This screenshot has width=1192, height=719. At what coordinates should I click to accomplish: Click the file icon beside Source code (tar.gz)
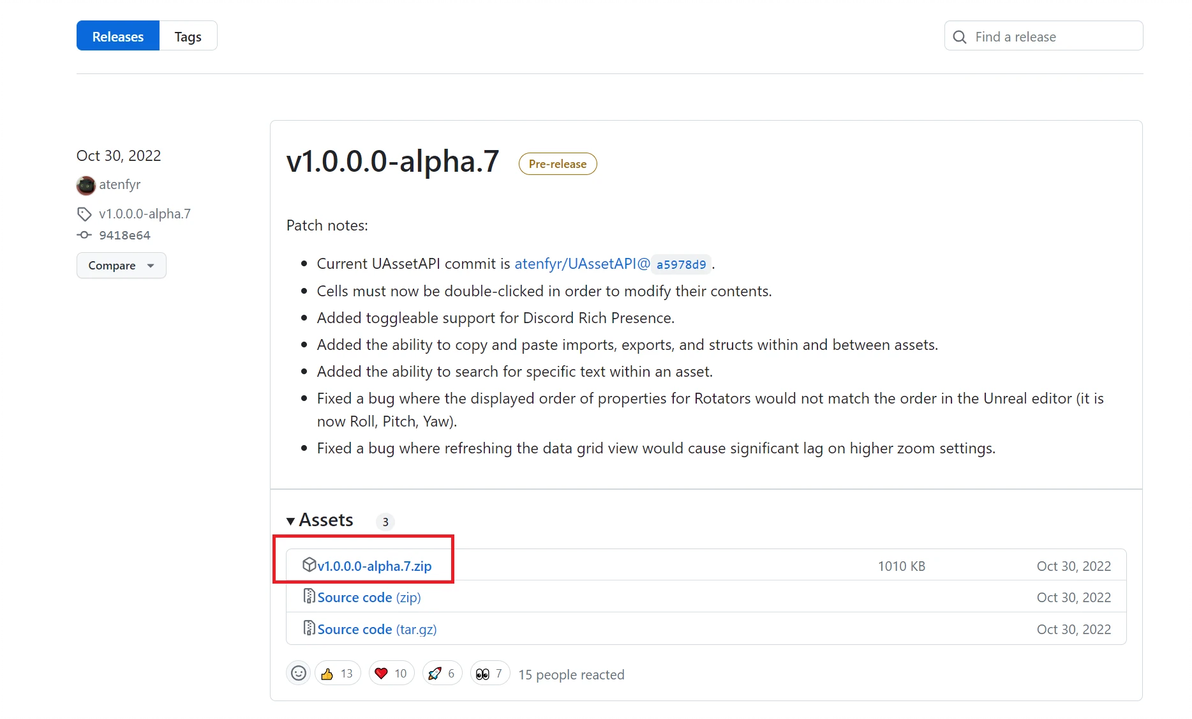309,629
